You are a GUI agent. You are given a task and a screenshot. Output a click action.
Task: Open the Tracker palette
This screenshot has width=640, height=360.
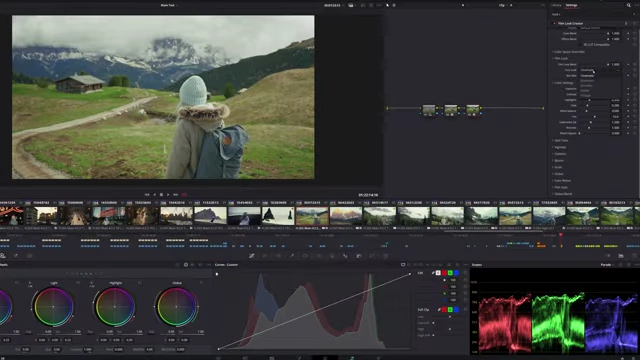pos(319,256)
